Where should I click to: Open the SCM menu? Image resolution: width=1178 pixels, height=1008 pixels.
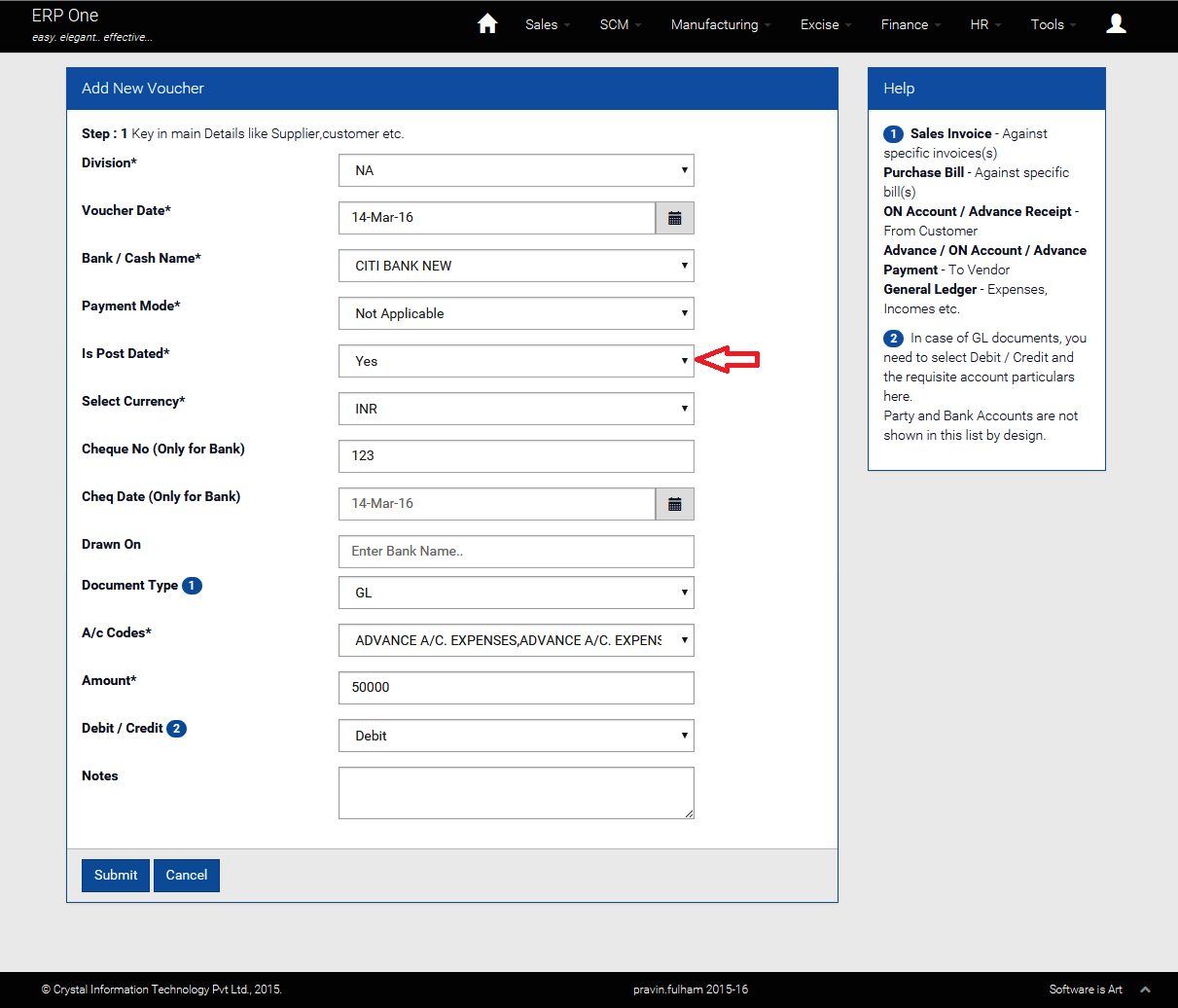click(x=621, y=24)
